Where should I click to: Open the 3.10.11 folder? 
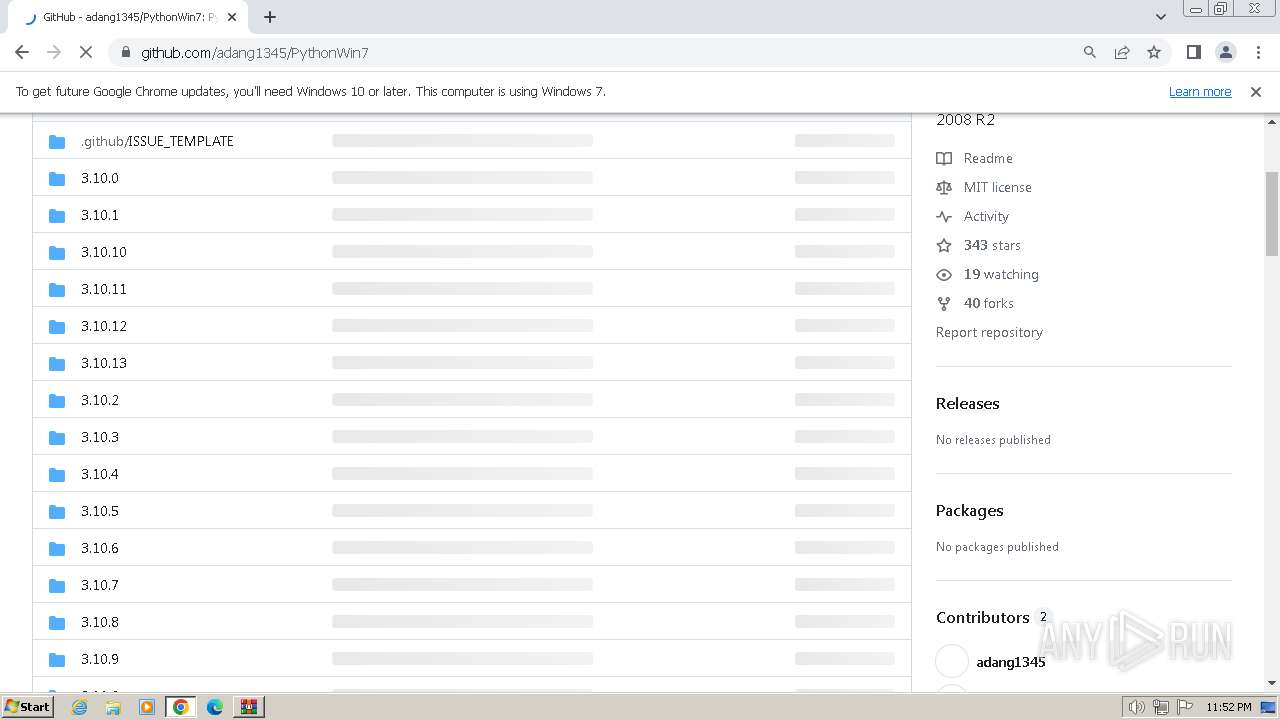(104, 289)
